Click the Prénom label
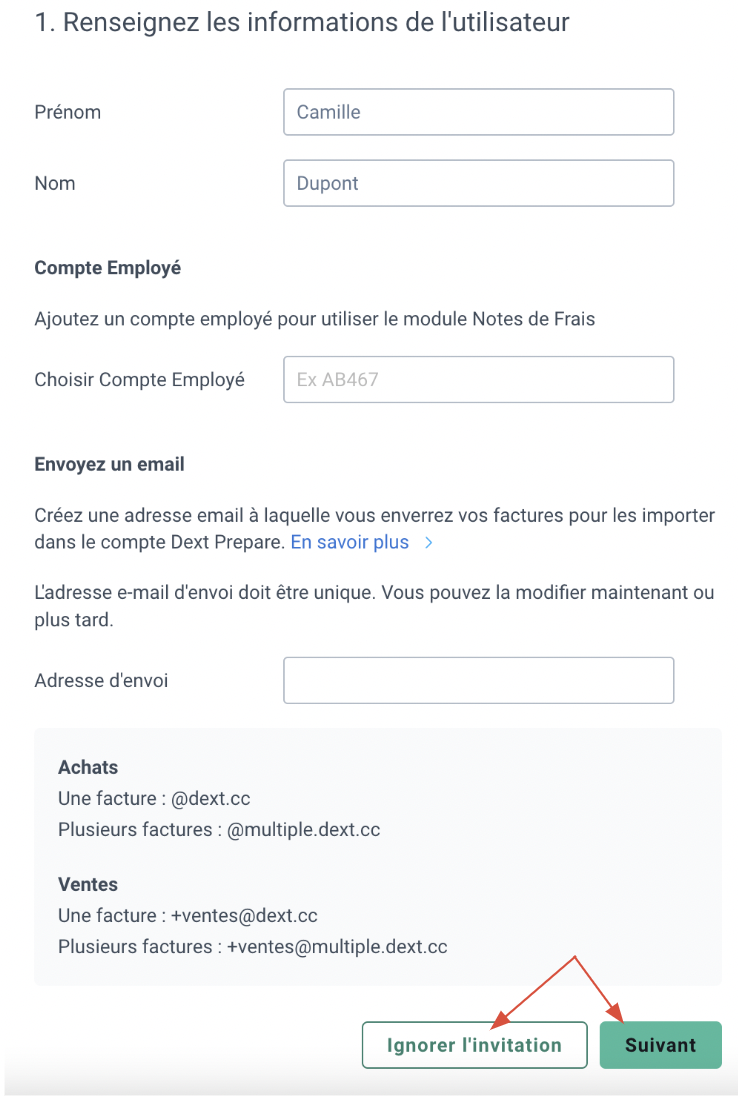Viewport: 738px width, 1096px height. tap(68, 112)
